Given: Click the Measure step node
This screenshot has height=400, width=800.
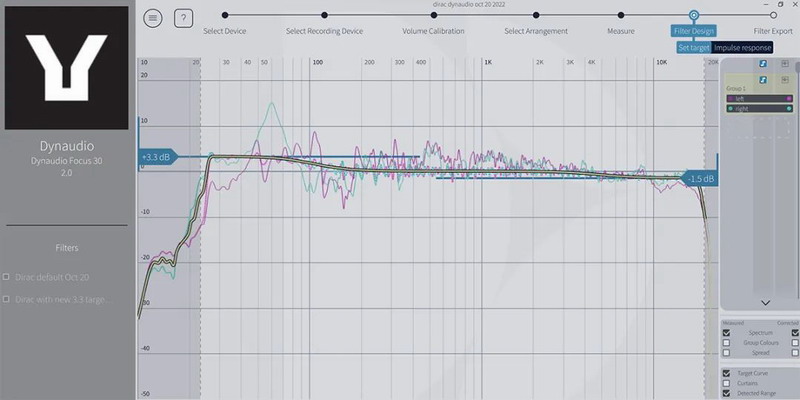Looking at the screenshot, I should (621, 15).
